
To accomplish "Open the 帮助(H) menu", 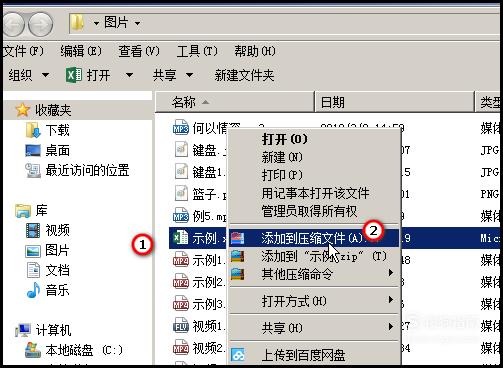I will tap(255, 51).
